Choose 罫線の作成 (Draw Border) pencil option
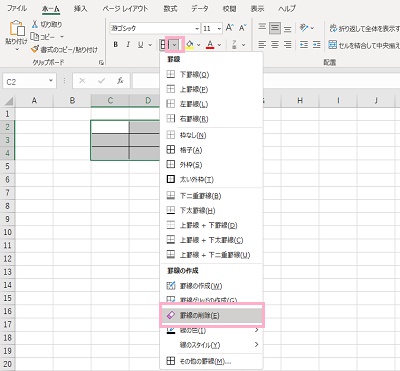Image resolution: width=400 pixels, height=371 pixels. [211, 286]
